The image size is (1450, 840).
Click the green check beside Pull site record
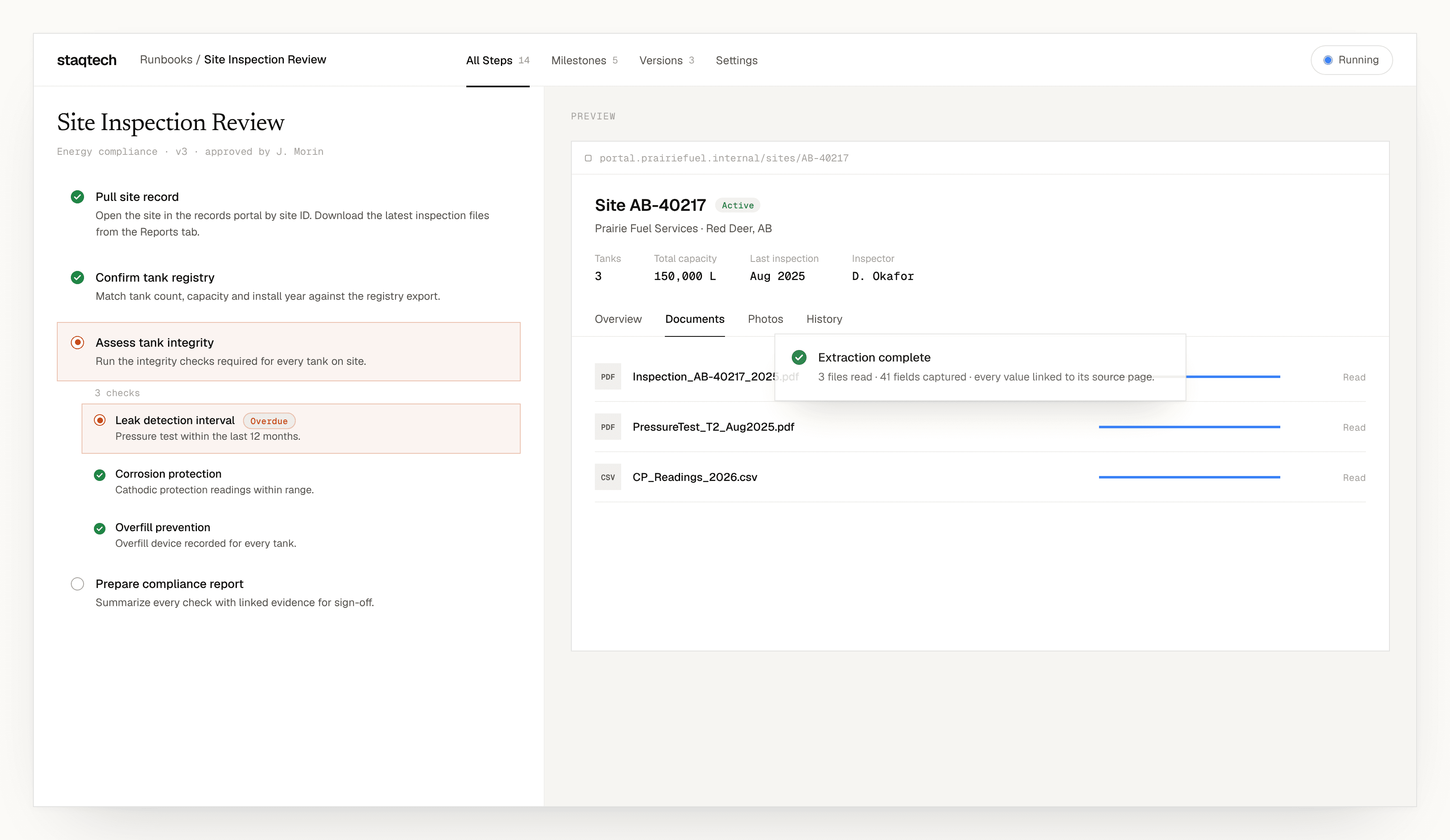point(77,197)
